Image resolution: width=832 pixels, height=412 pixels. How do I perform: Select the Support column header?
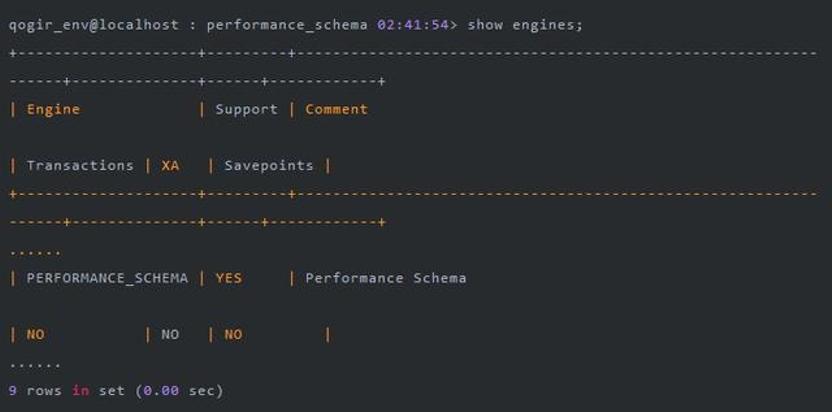(246, 109)
